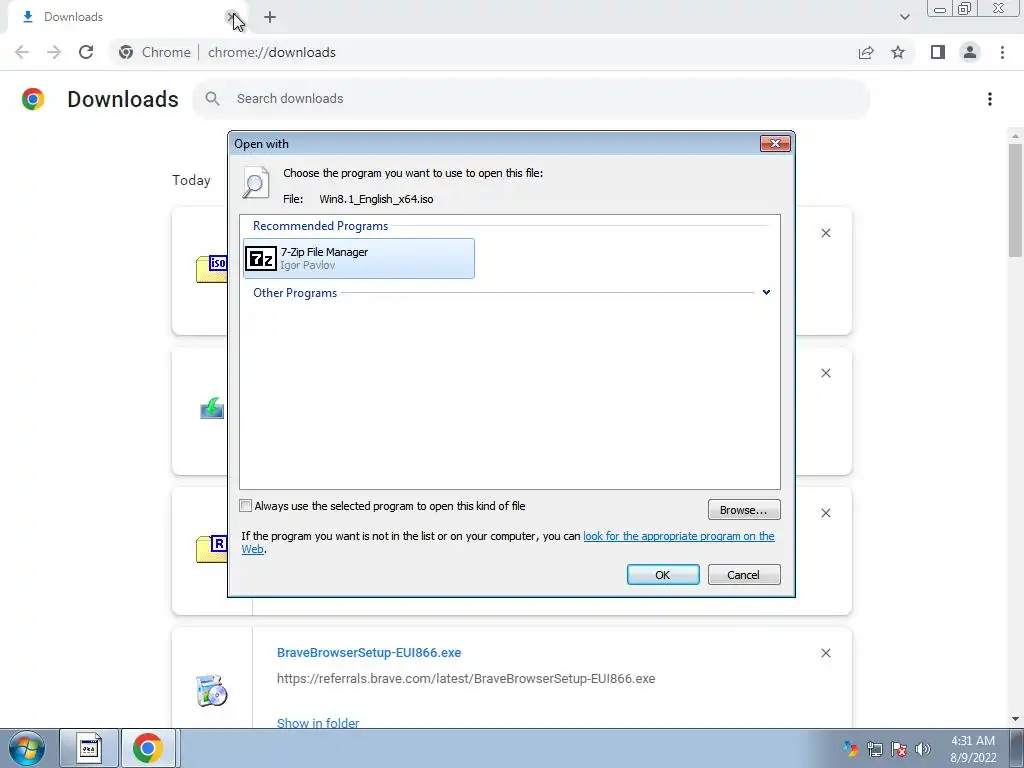
Task: Show BraveBrowserSetup in folder
Action: 318,723
